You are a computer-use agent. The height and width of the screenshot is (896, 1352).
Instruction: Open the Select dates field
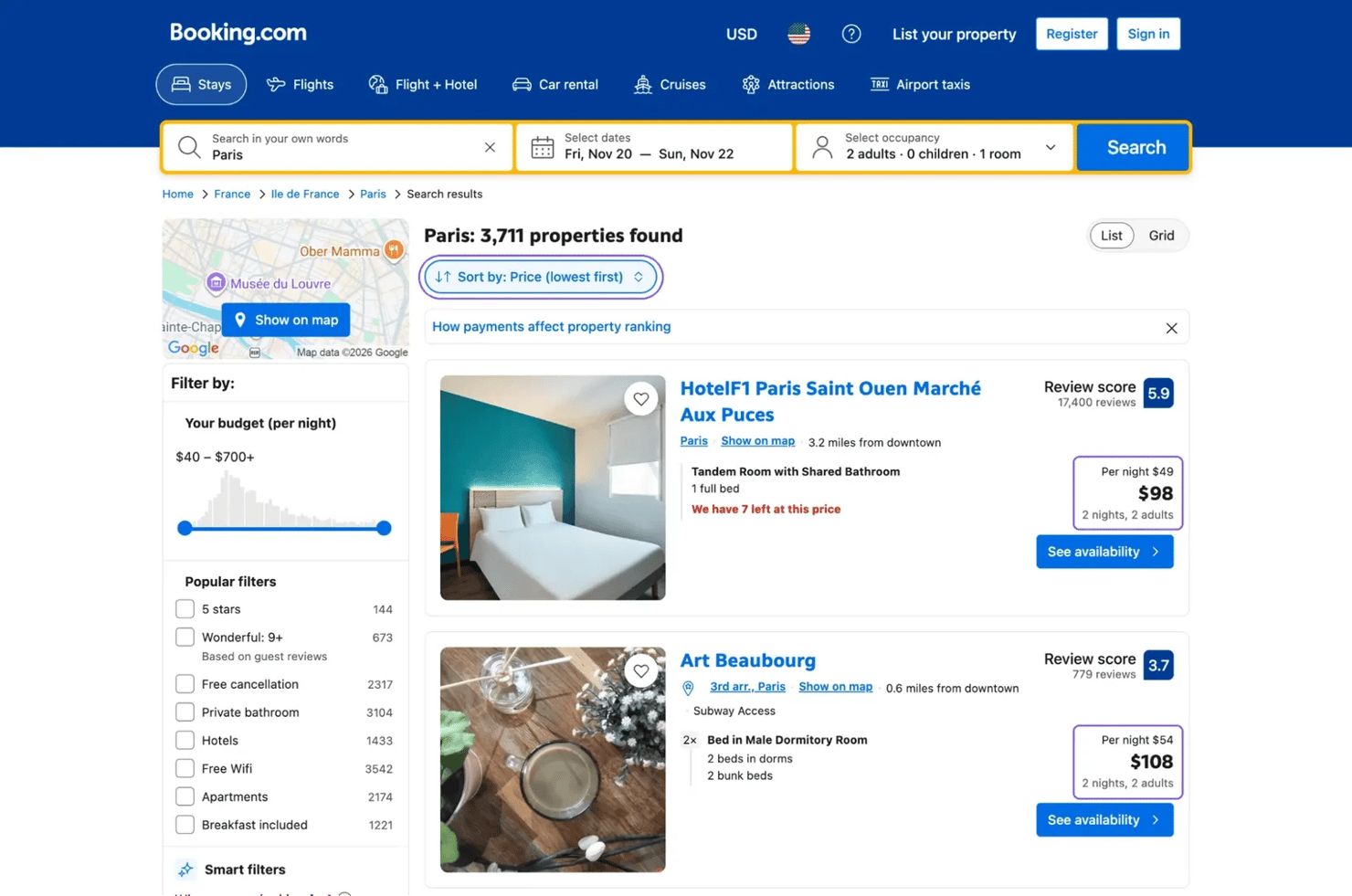tap(654, 147)
